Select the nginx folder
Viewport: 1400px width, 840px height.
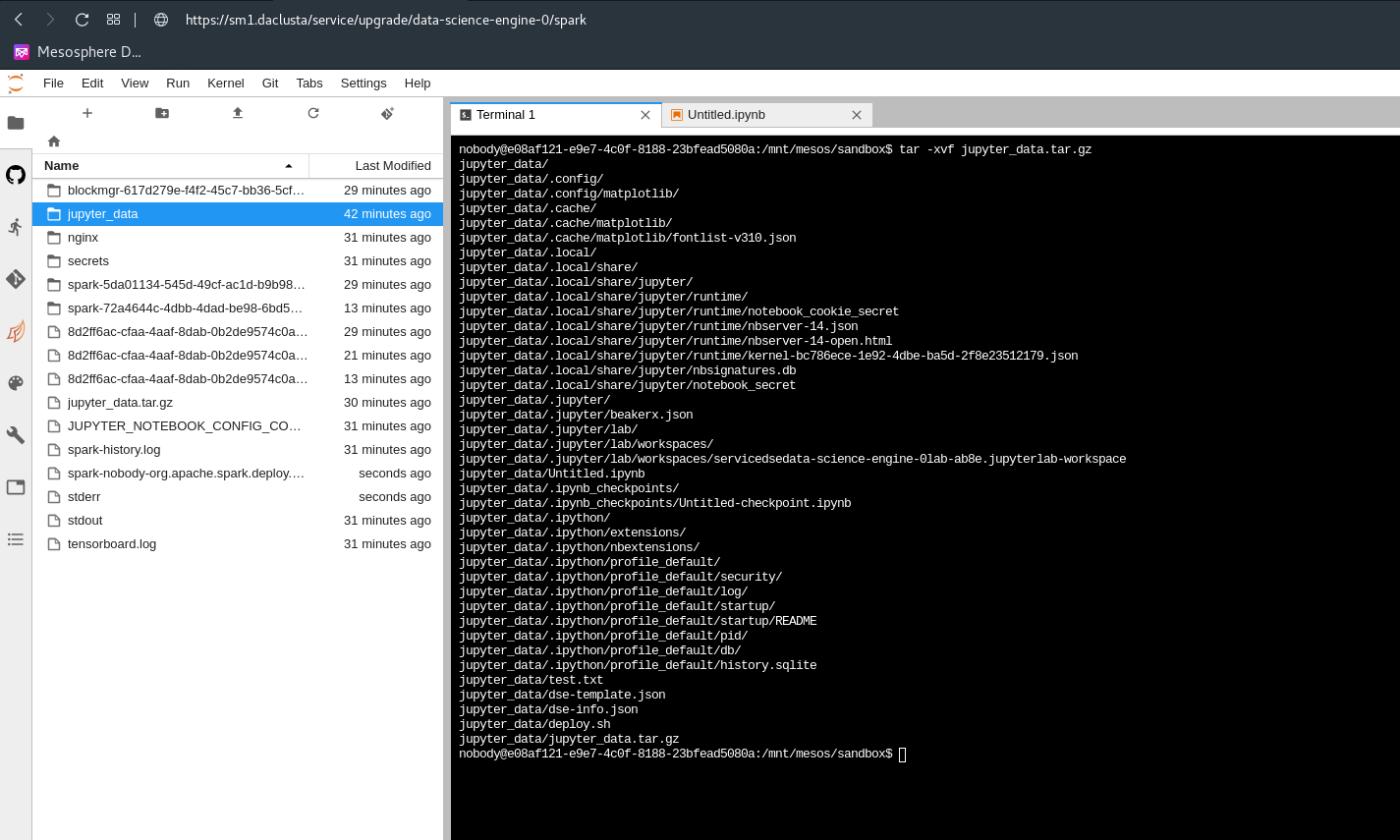pyautogui.click(x=238, y=238)
